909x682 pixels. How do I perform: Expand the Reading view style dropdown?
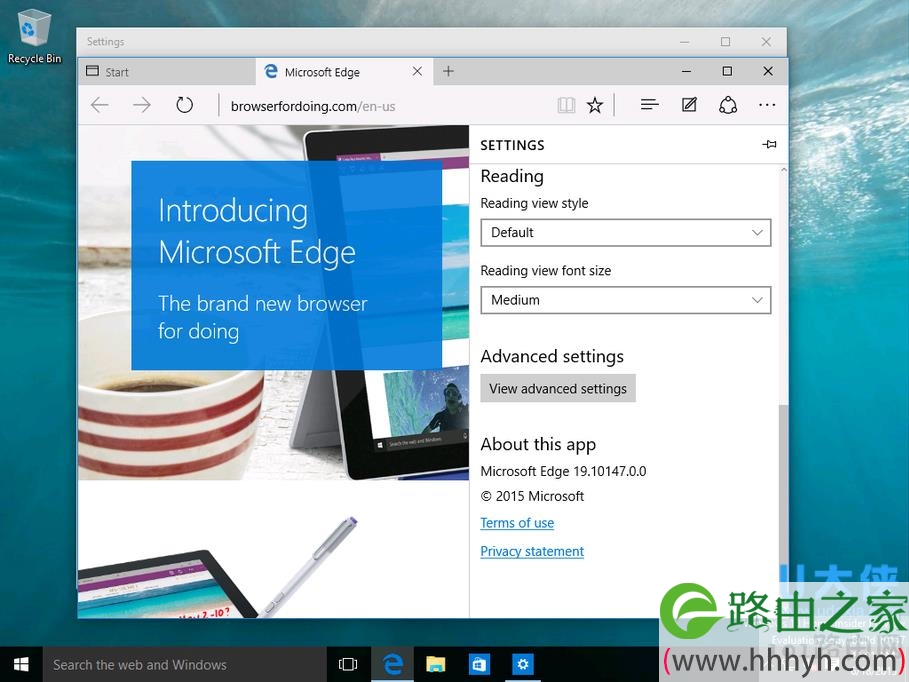(626, 233)
